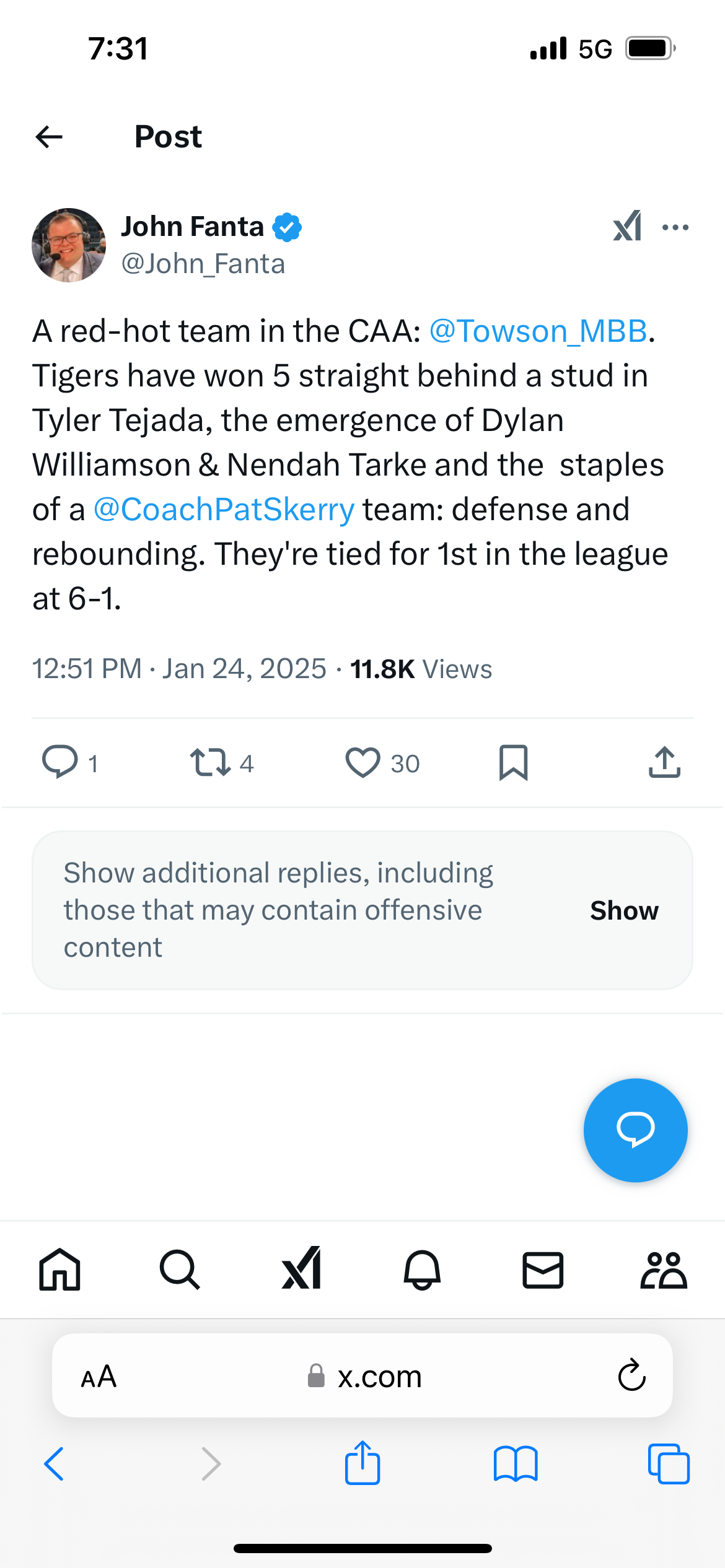Open the three-dot more options menu
This screenshot has height=1568, width=725.
pyautogui.click(x=675, y=227)
